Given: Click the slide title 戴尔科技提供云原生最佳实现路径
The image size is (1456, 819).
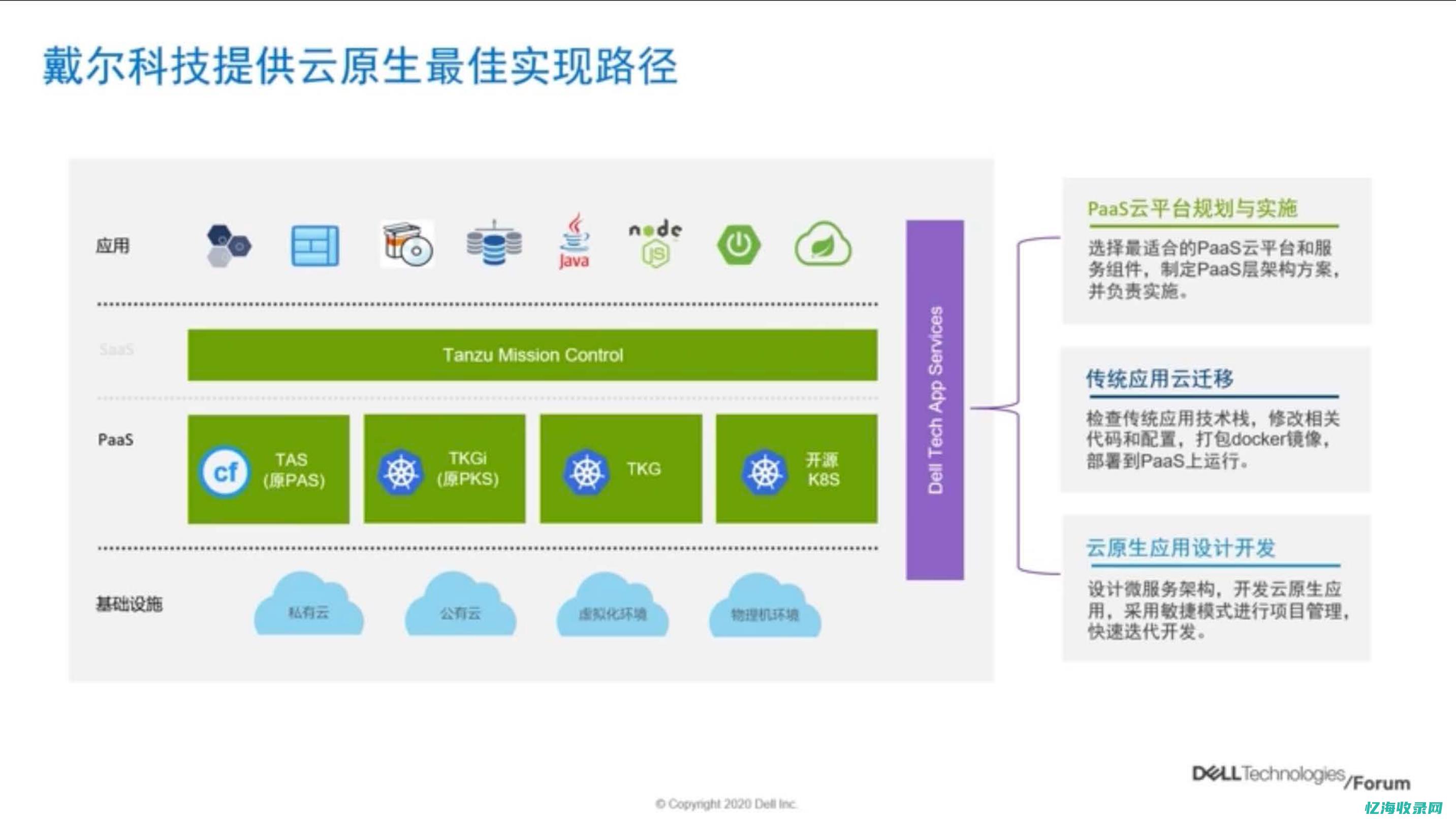Looking at the screenshot, I should [x=360, y=67].
